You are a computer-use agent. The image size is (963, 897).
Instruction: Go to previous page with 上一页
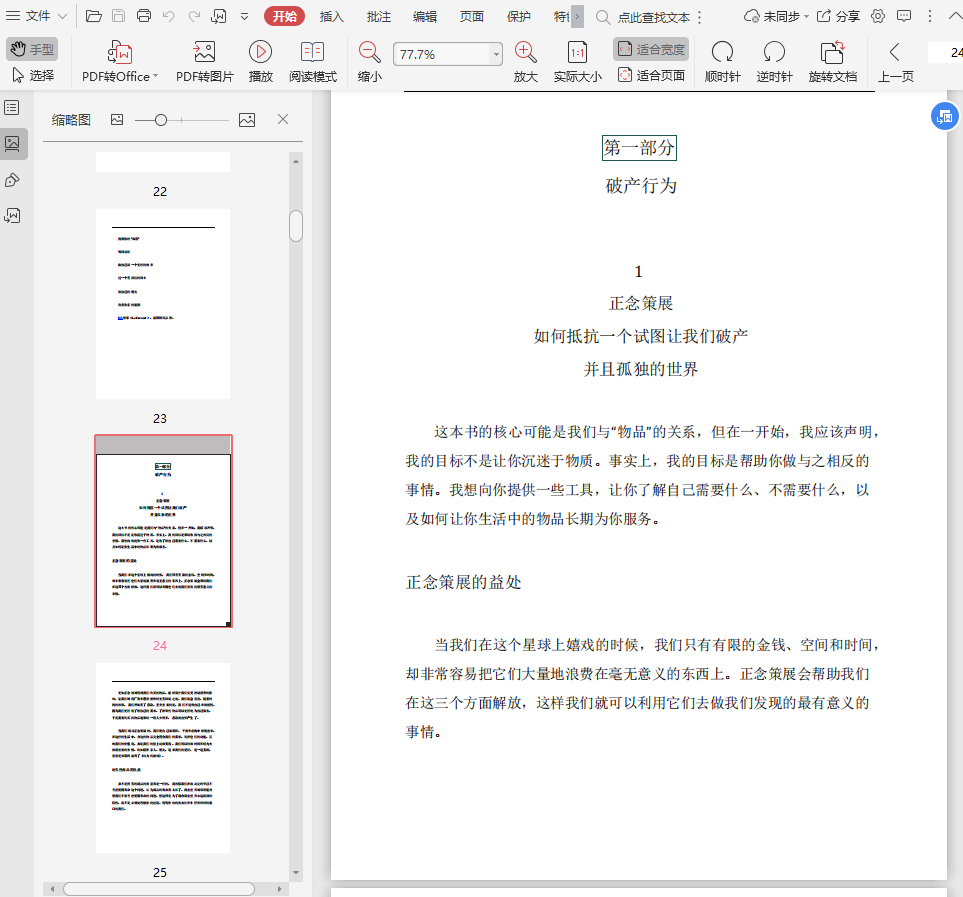coord(895,53)
